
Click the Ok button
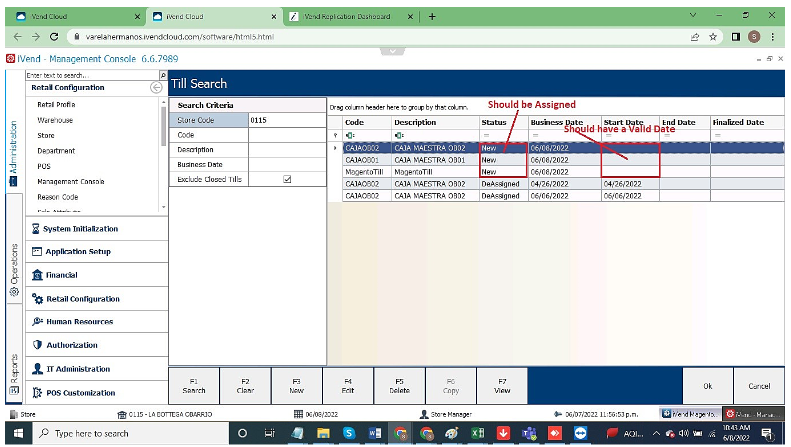coord(708,386)
